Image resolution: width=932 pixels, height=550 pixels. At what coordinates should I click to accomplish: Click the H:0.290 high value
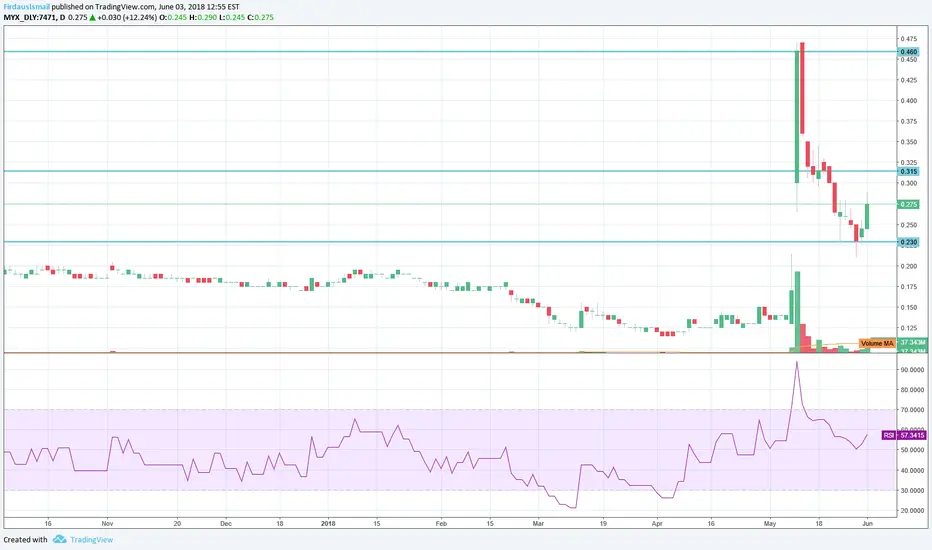[203, 17]
